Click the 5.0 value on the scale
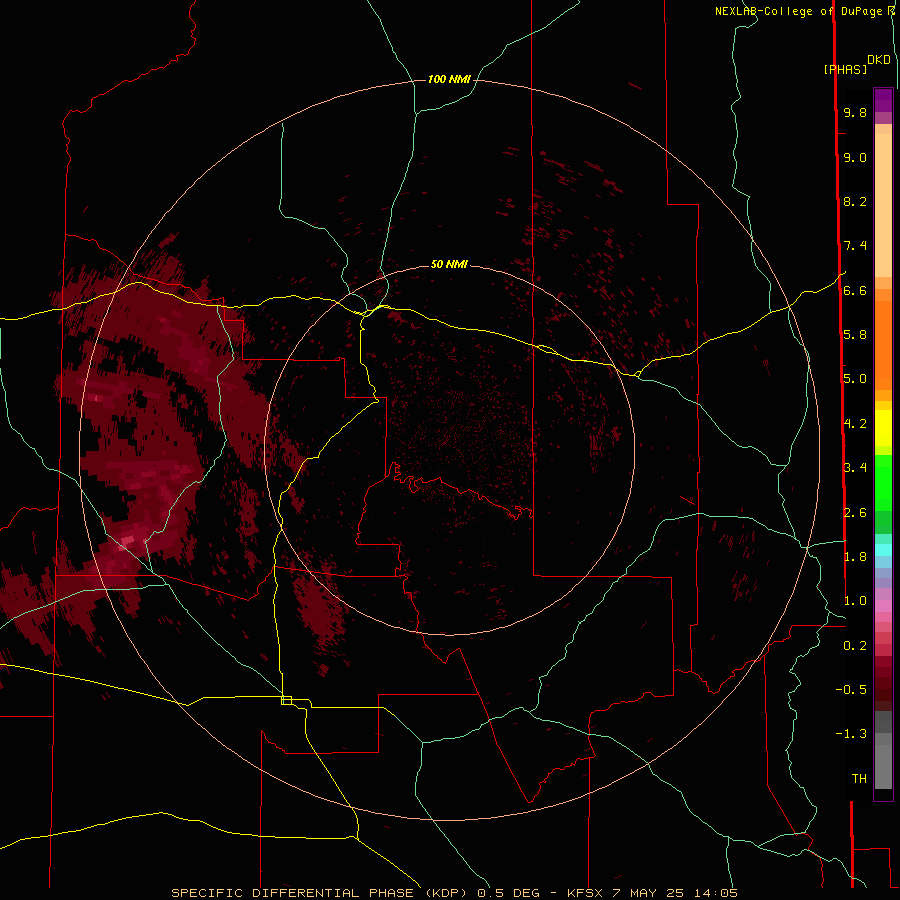 855,379
